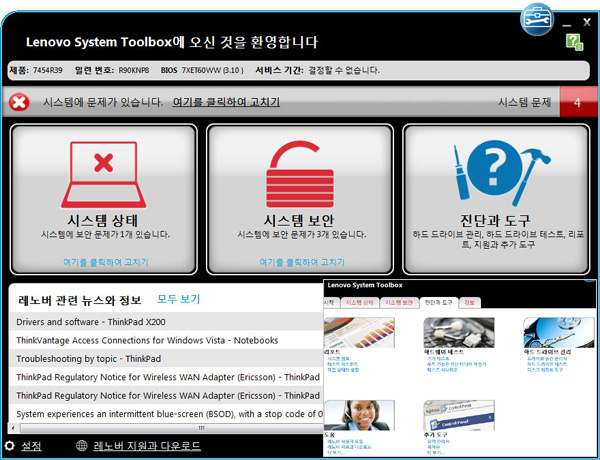
Task: Click the red open padlock security icon
Action: coord(300,175)
